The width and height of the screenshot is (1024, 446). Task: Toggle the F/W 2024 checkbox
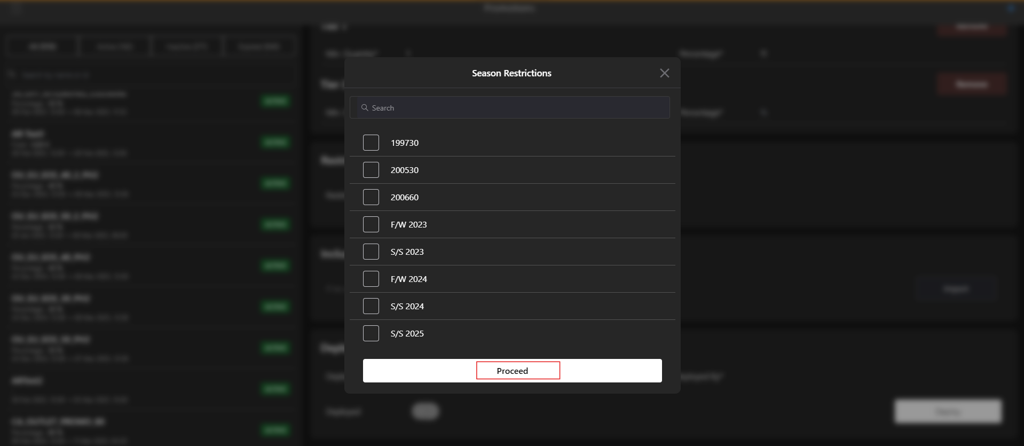pyautogui.click(x=371, y=279)
